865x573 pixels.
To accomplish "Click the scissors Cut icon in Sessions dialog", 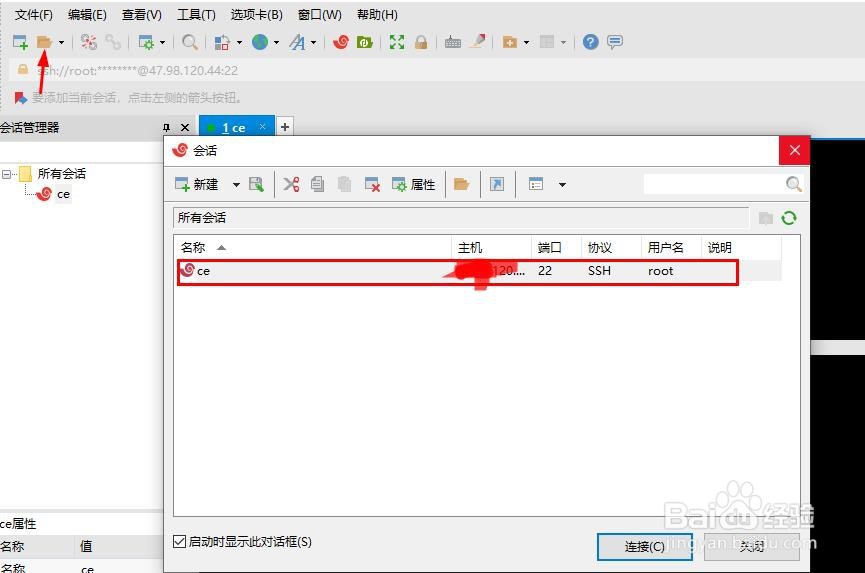I will [x=291, y=184].
